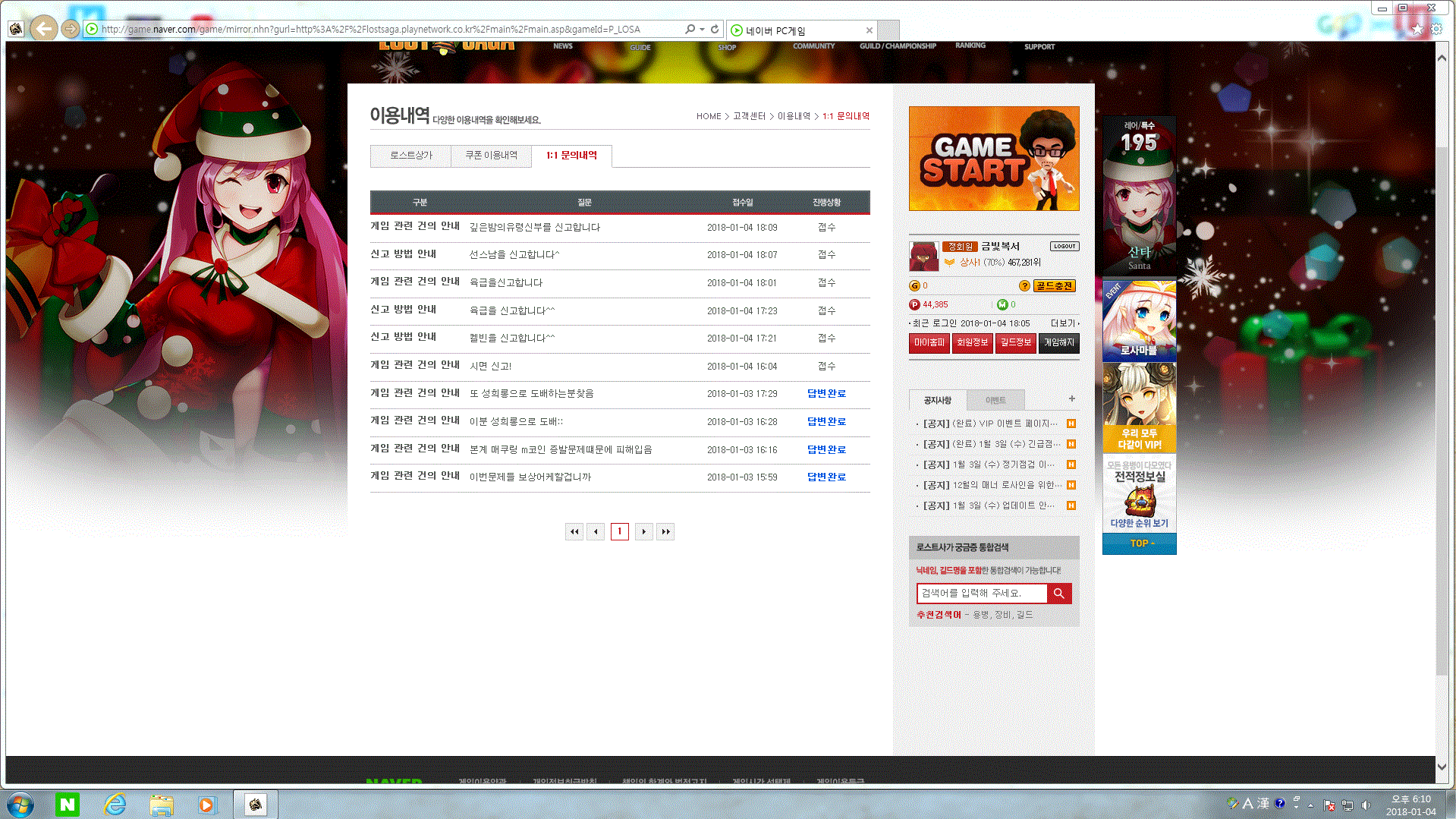The width and height of the screenshot is (1456, 819).
Task: Open the GUILD / CHAMPIONSHIP menu
Action: click(898, 46)
